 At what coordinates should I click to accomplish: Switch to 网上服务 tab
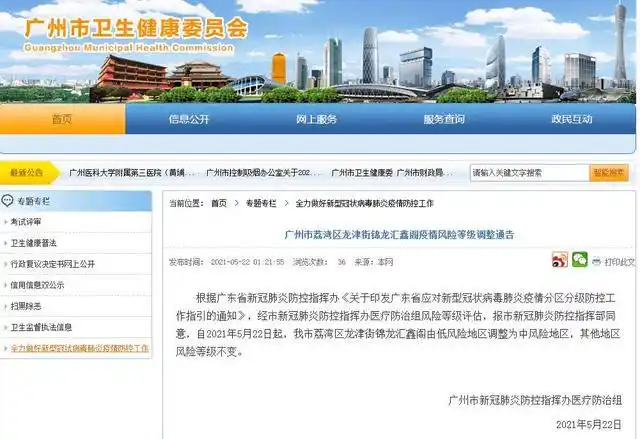point(317,119)
